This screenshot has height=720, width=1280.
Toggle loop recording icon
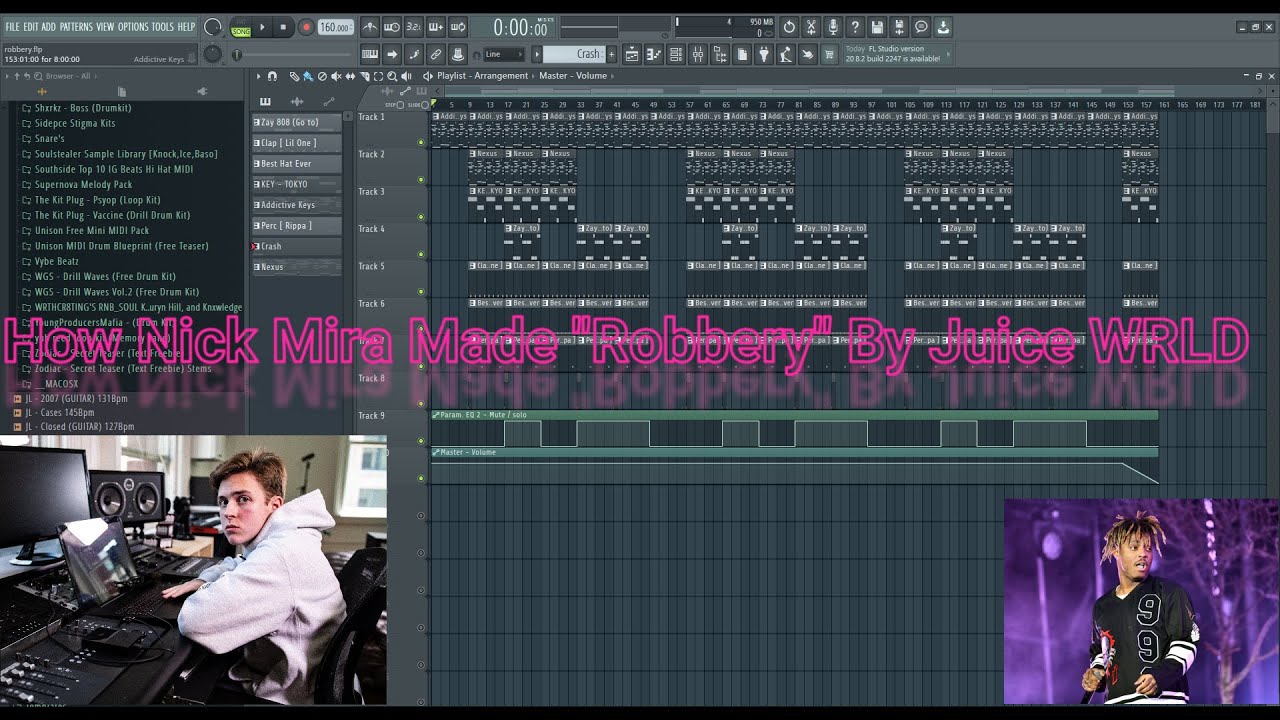coord(457,28)
